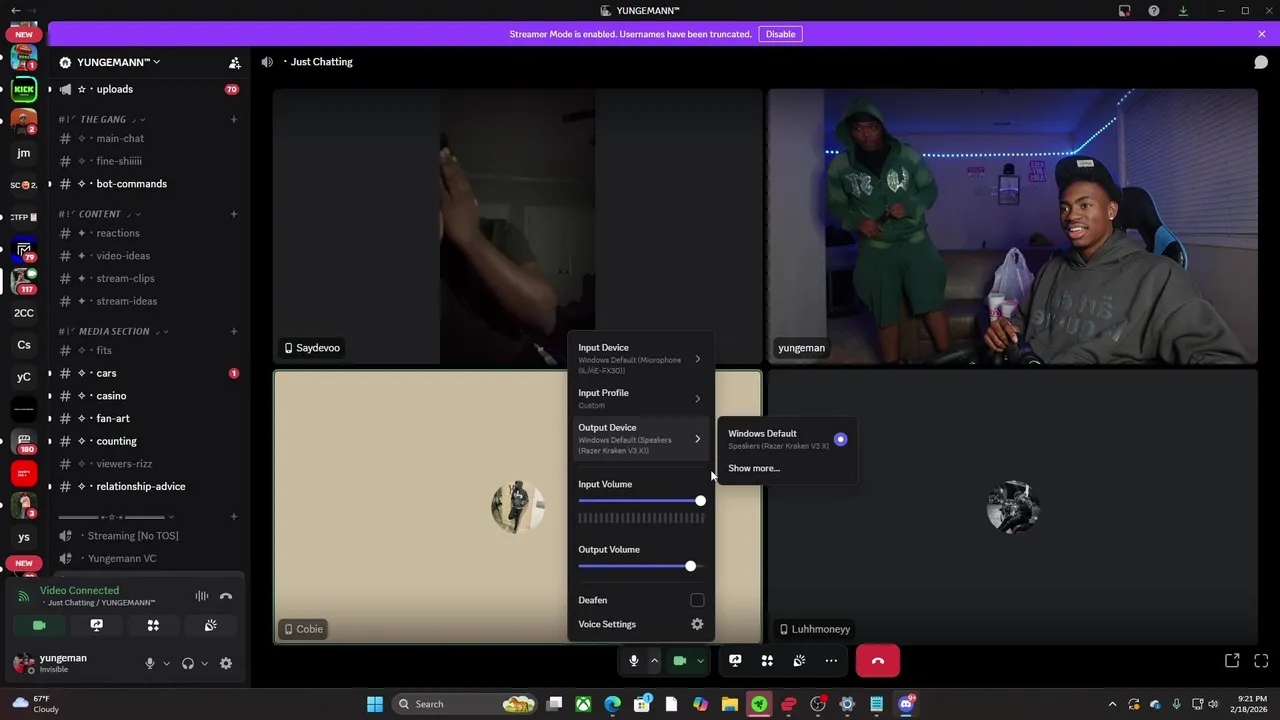Share your screen from bottom call bar
The height and width of the screenshot is (720, 1280).
[735, 661]
